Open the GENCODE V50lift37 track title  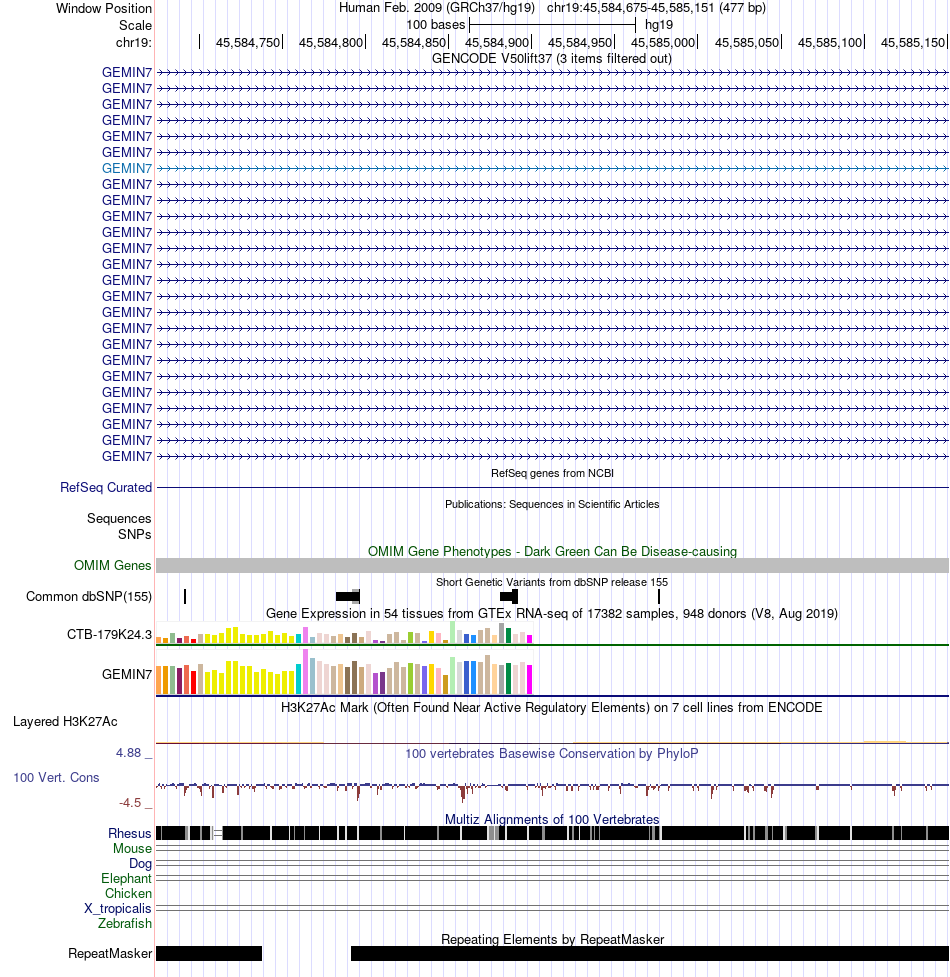point(551,59)
